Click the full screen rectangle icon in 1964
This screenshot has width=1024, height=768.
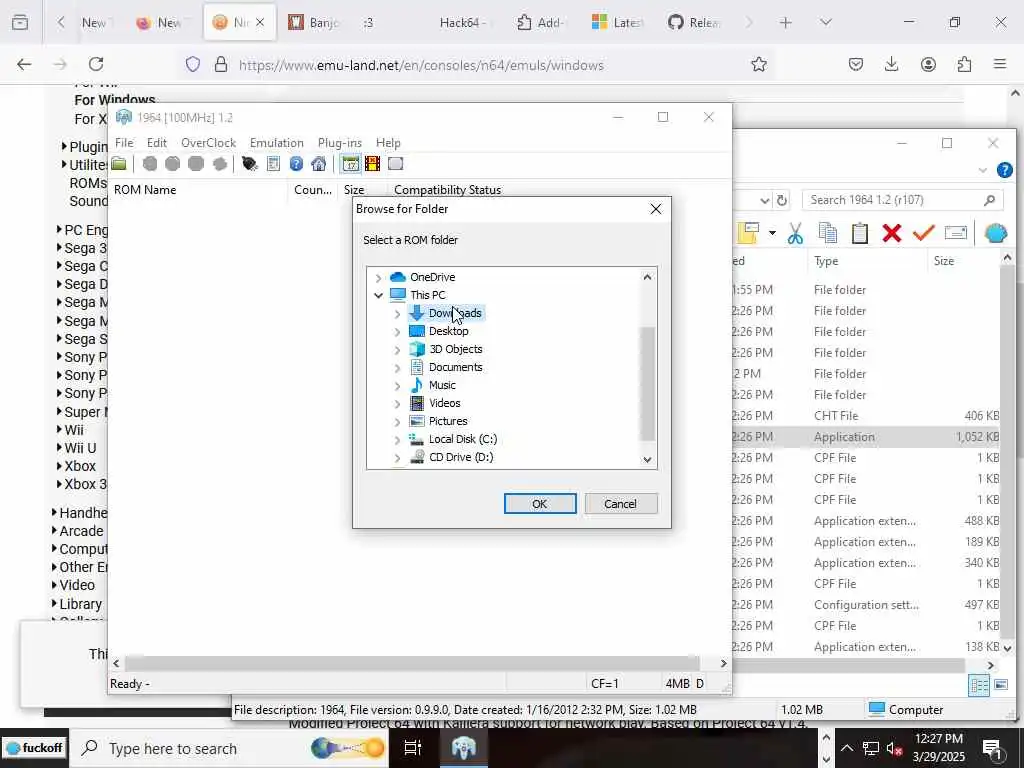pos(395,164)
